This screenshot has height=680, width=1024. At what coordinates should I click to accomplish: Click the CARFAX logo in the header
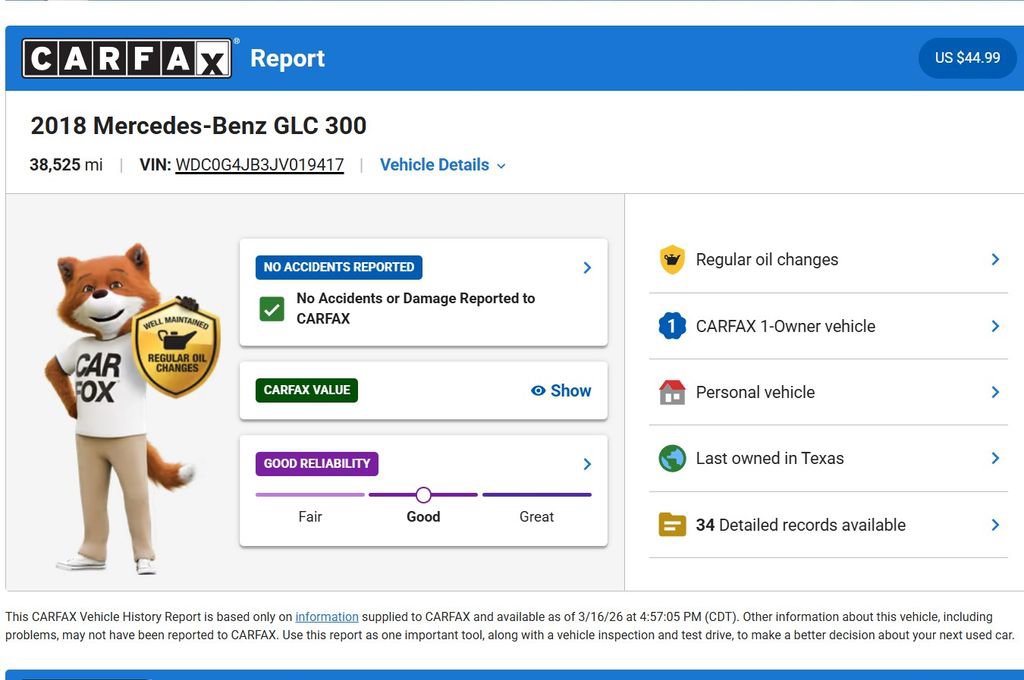pyautogui.click(x=128, y=57)
